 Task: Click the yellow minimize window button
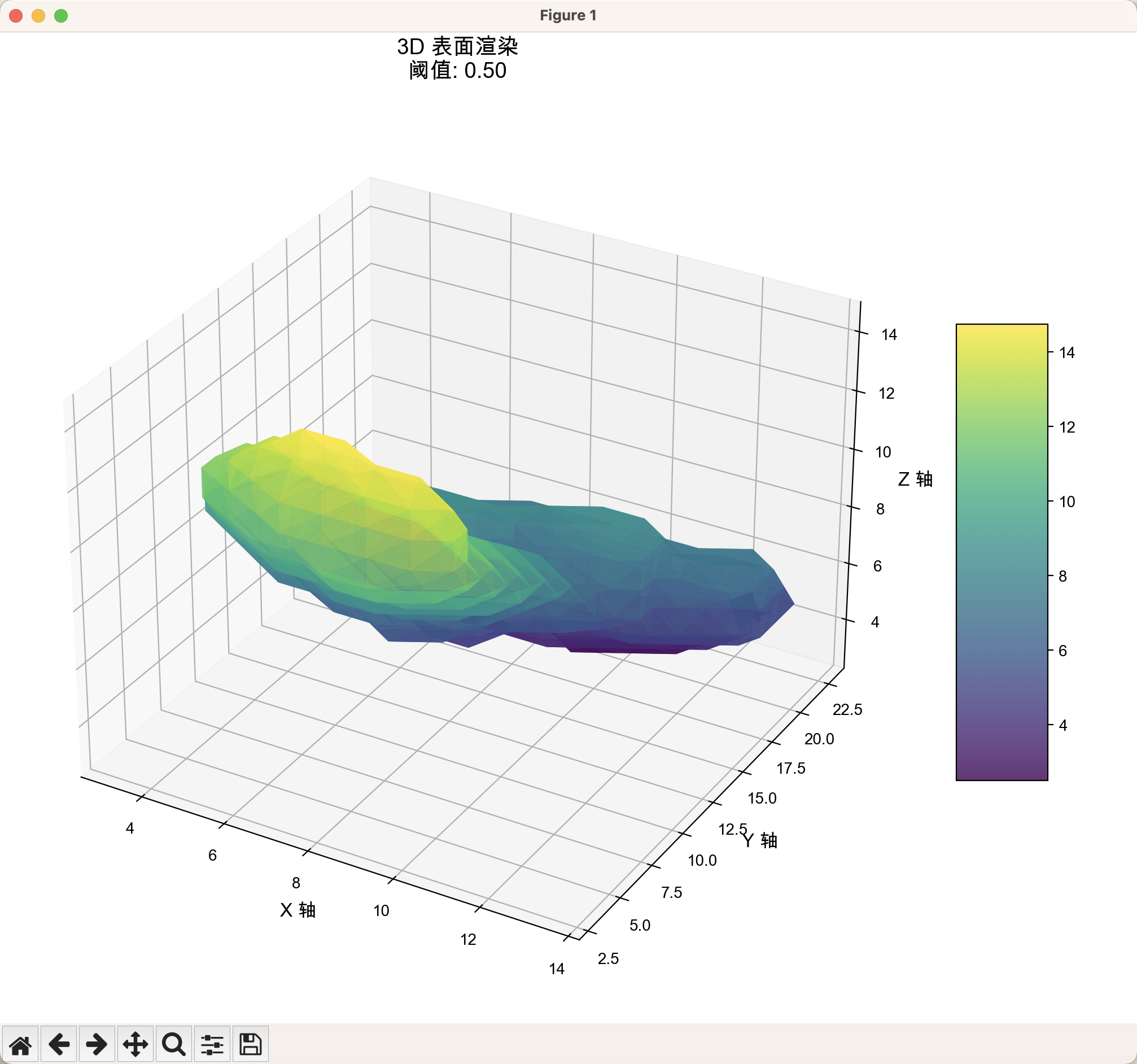[x=38, y=15]
